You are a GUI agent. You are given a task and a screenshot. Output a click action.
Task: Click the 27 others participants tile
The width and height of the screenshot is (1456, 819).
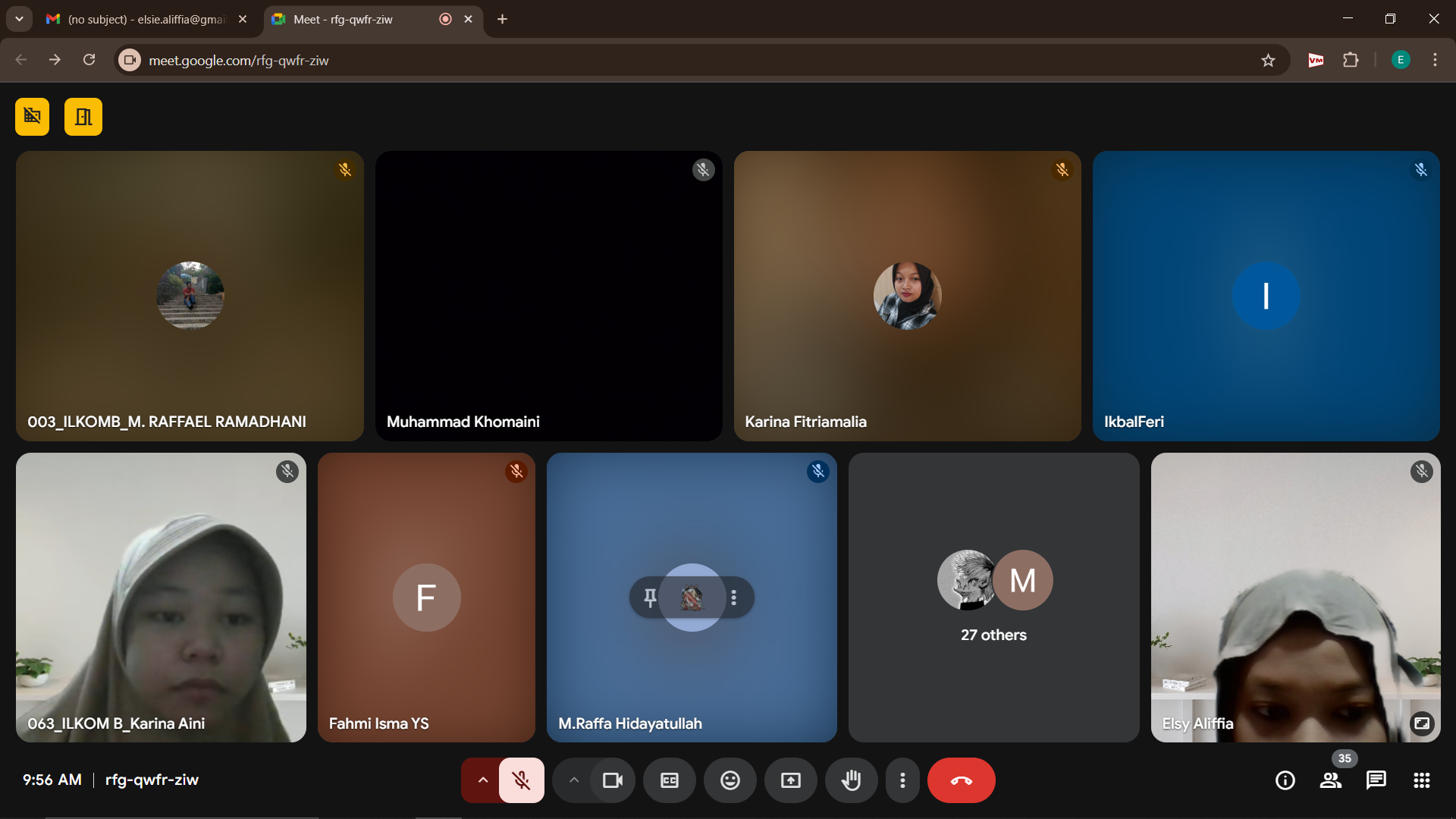[993, 598]
